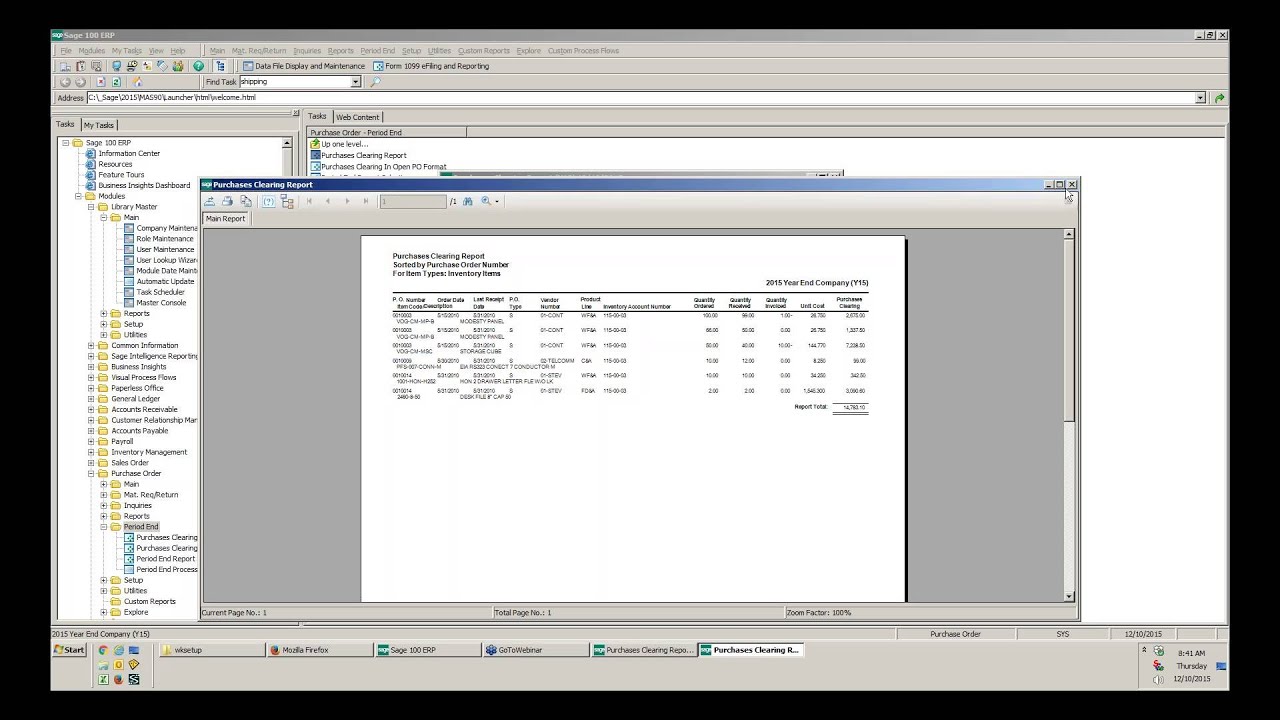Open the Modules menu
This screenshot has height=720, width=1280.
click(92, 50)
